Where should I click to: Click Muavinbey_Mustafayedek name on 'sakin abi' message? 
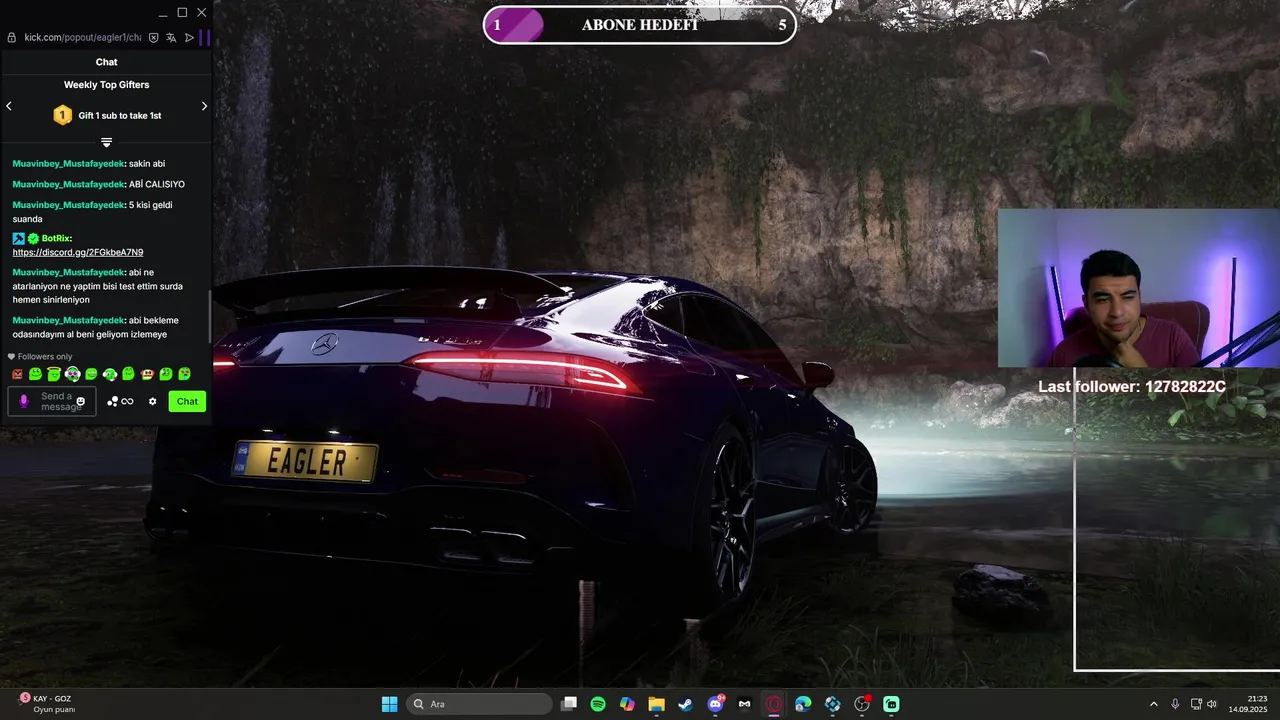(69, 163)
